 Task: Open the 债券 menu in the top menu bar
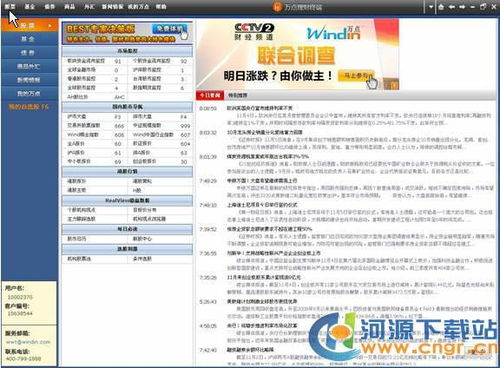[x=50, y=7]
